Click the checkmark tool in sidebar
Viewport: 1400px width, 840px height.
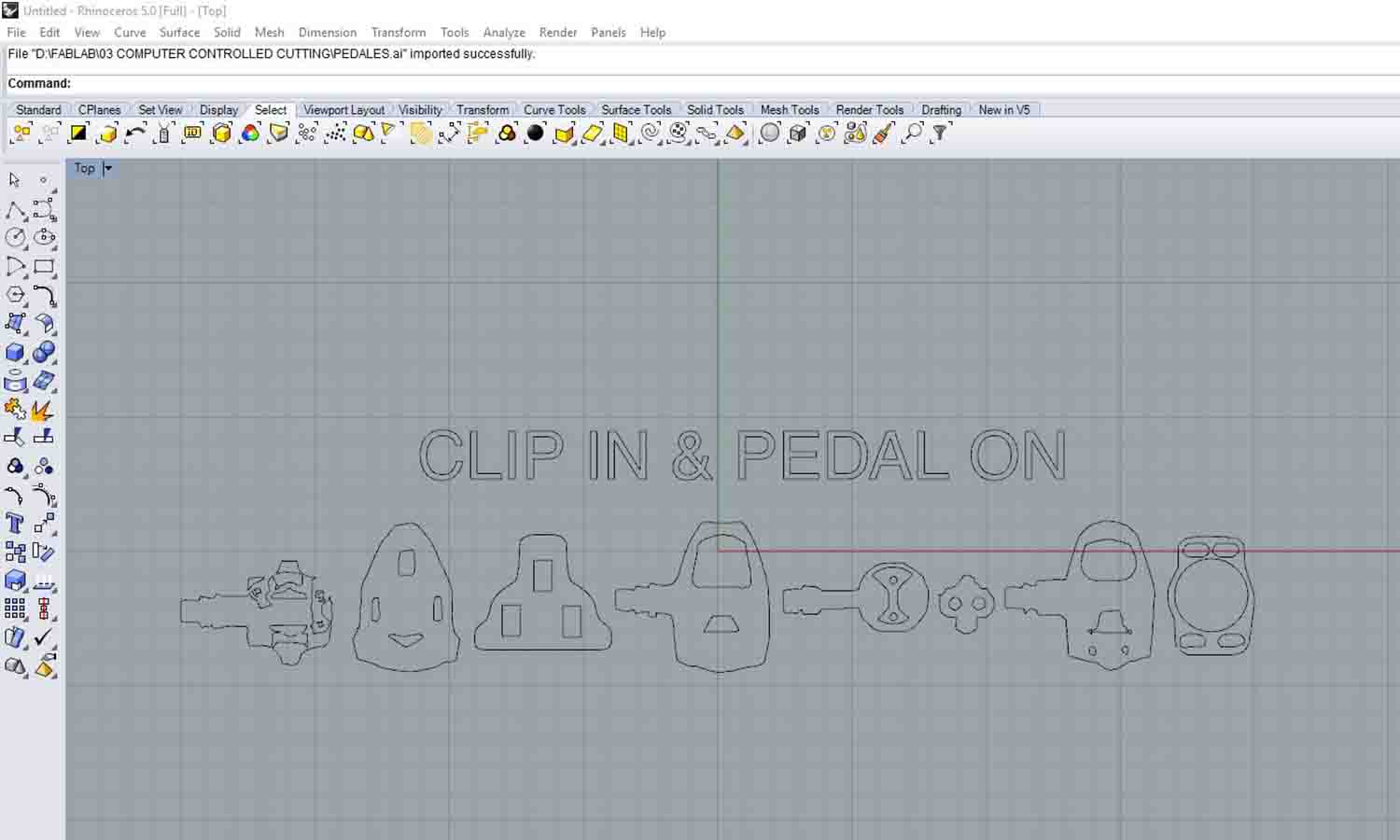(x=44, y=637)
